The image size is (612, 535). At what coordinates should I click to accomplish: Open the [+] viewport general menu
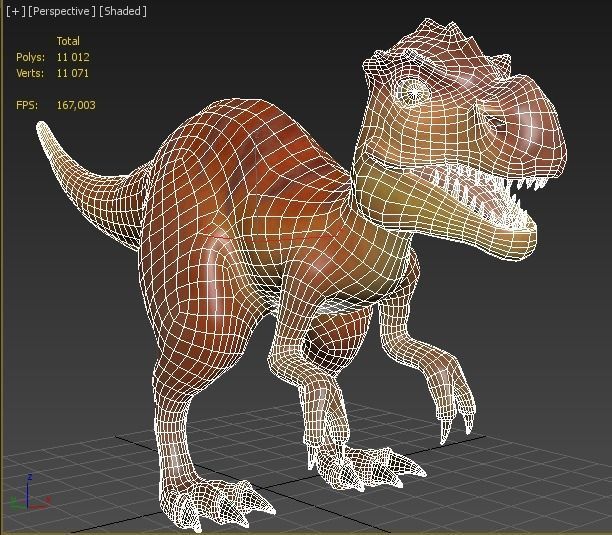pyautogui.click(x=16, y=11)
